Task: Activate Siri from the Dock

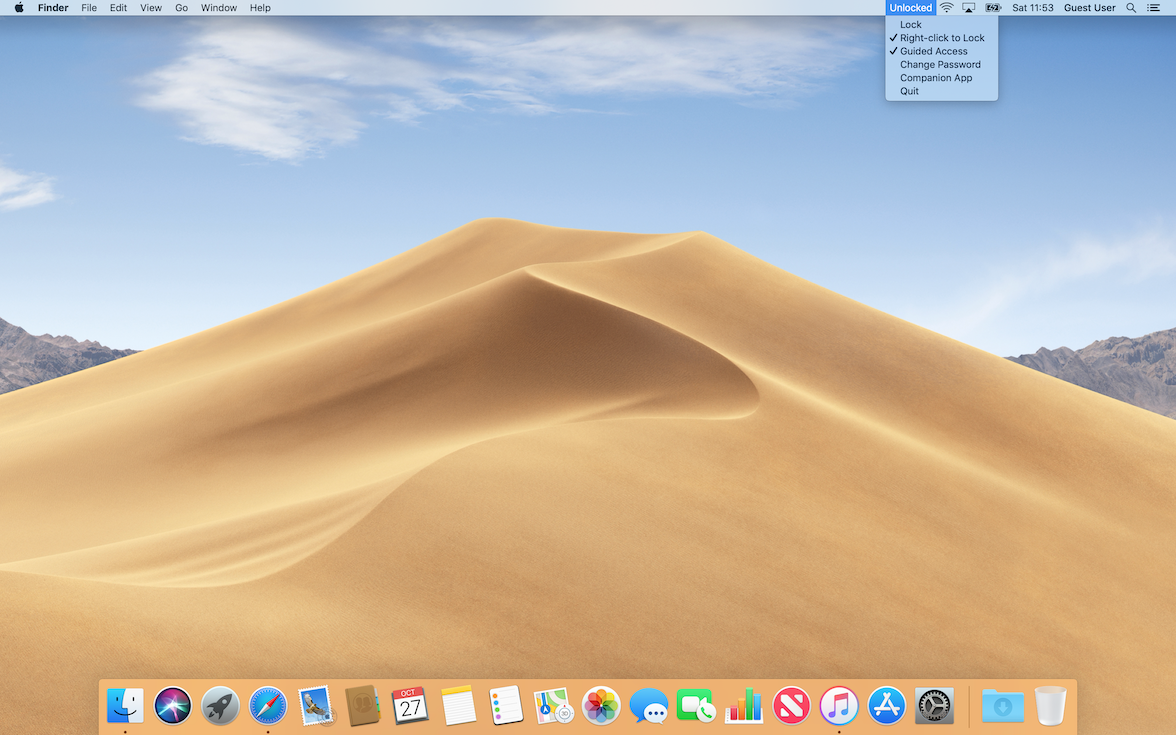Action: (172, 706)
